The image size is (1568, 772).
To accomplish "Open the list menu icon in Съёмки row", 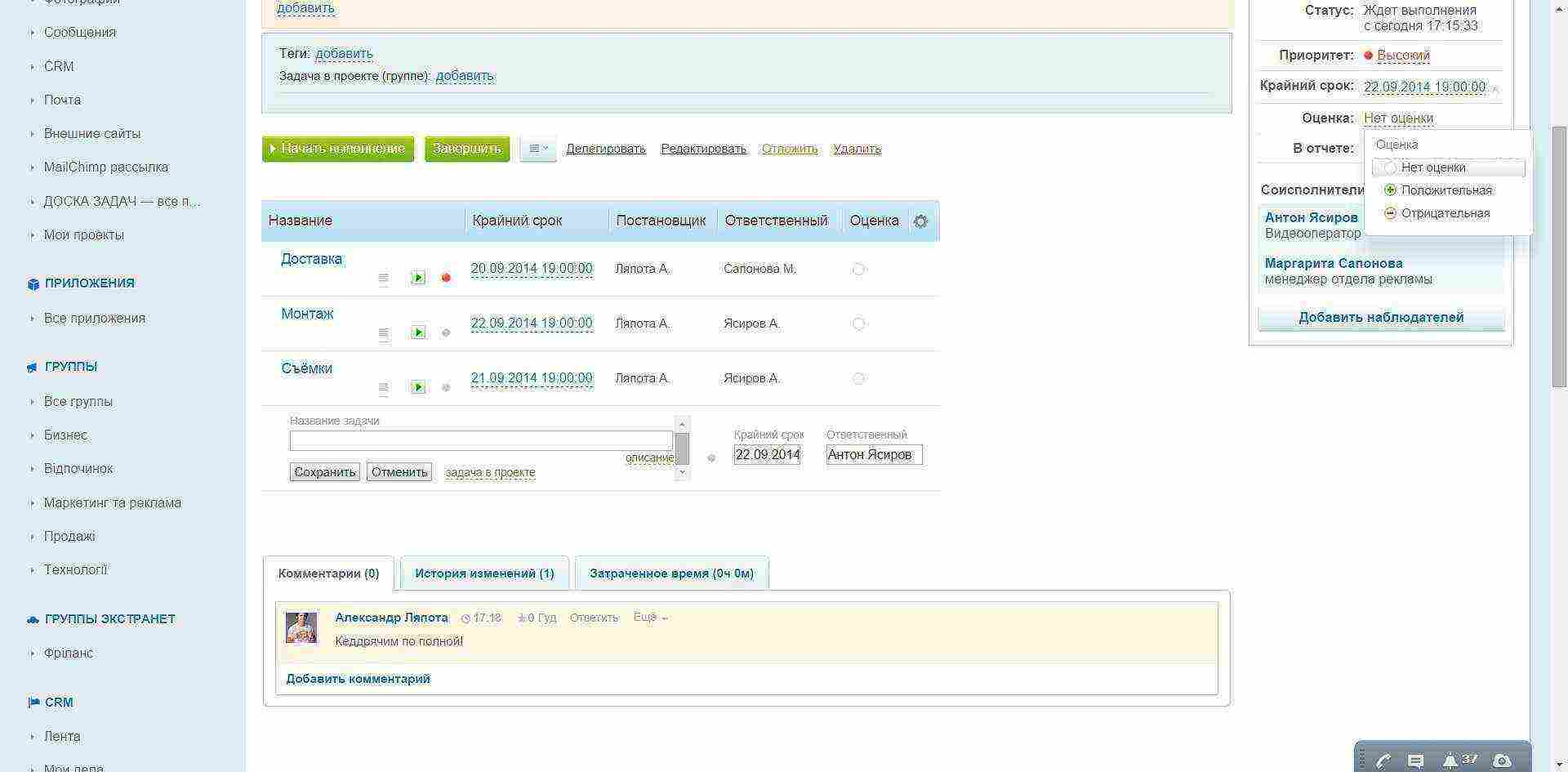I will pyautogui.click(x=383, y=388).
